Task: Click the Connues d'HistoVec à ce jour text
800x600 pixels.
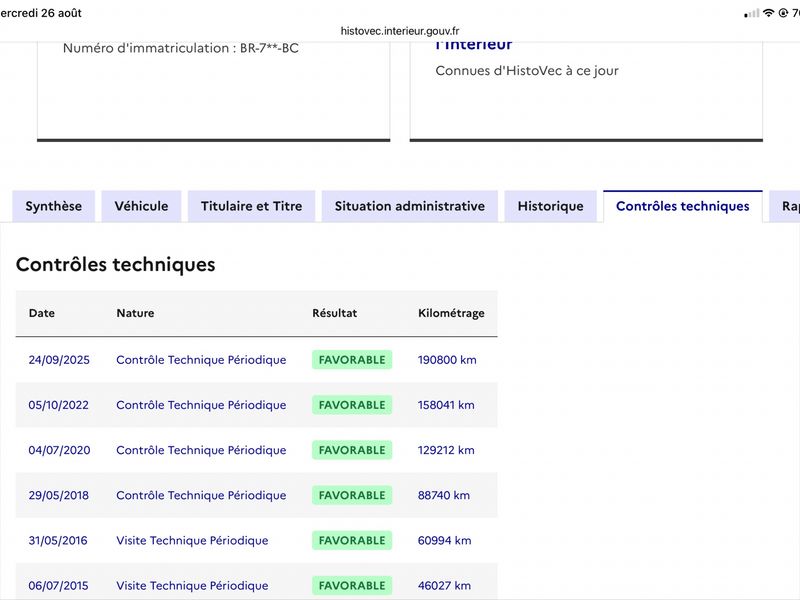Action: tap(527, 71)
